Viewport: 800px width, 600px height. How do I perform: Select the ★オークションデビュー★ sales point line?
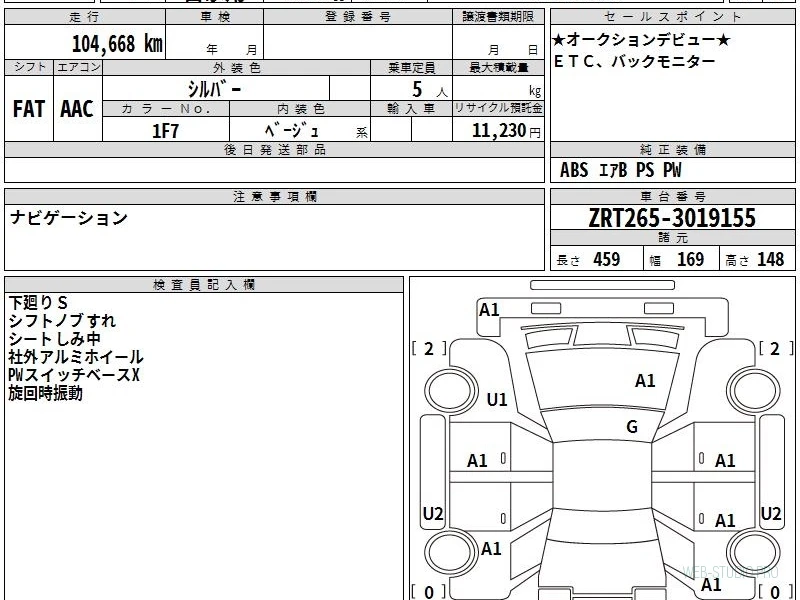(x=641, y=40)
